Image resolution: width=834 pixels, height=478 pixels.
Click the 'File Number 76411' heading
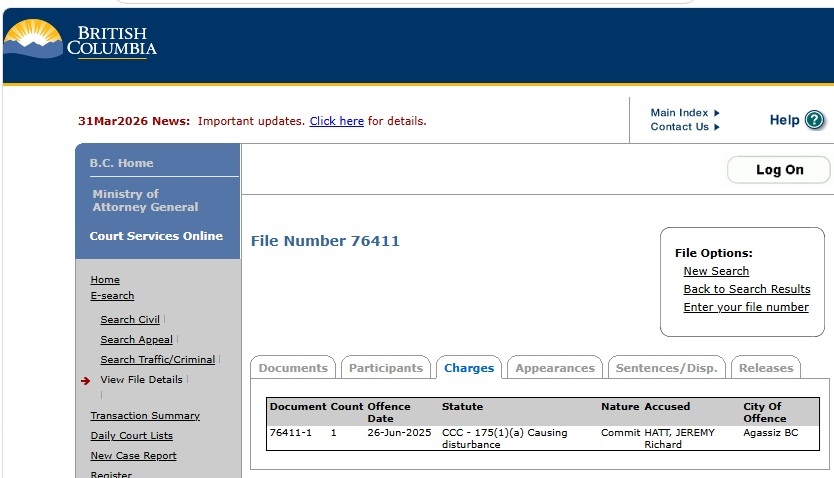tap(325, 241)
